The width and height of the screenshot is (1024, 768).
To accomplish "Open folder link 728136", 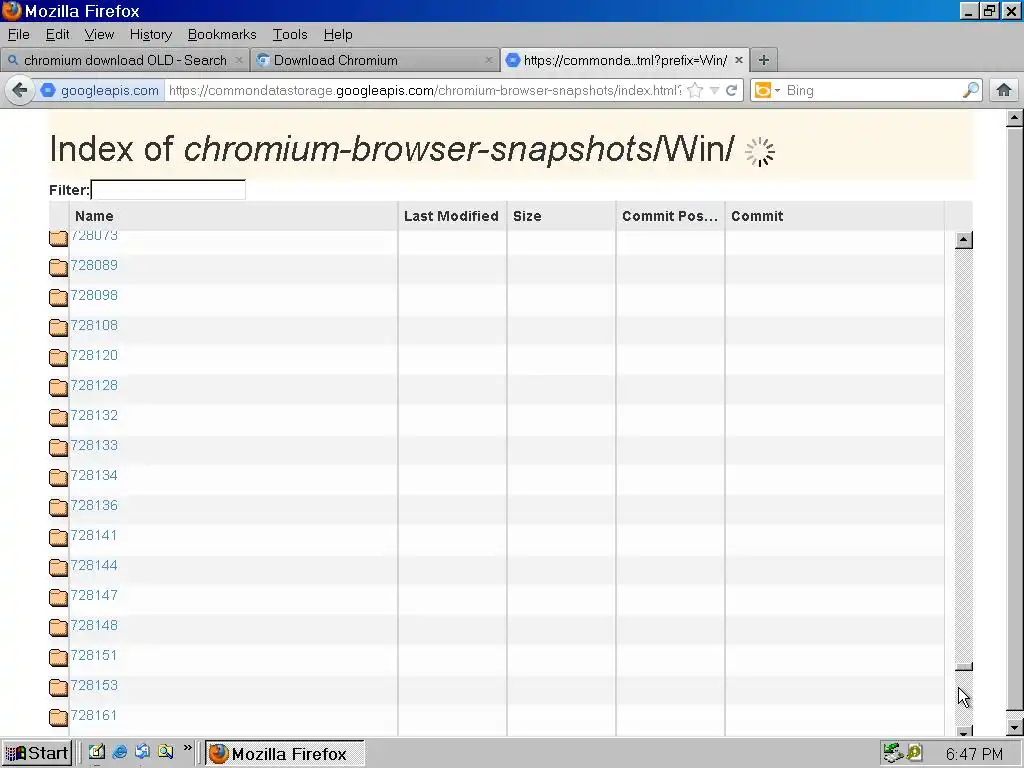I will click(94, 505).
